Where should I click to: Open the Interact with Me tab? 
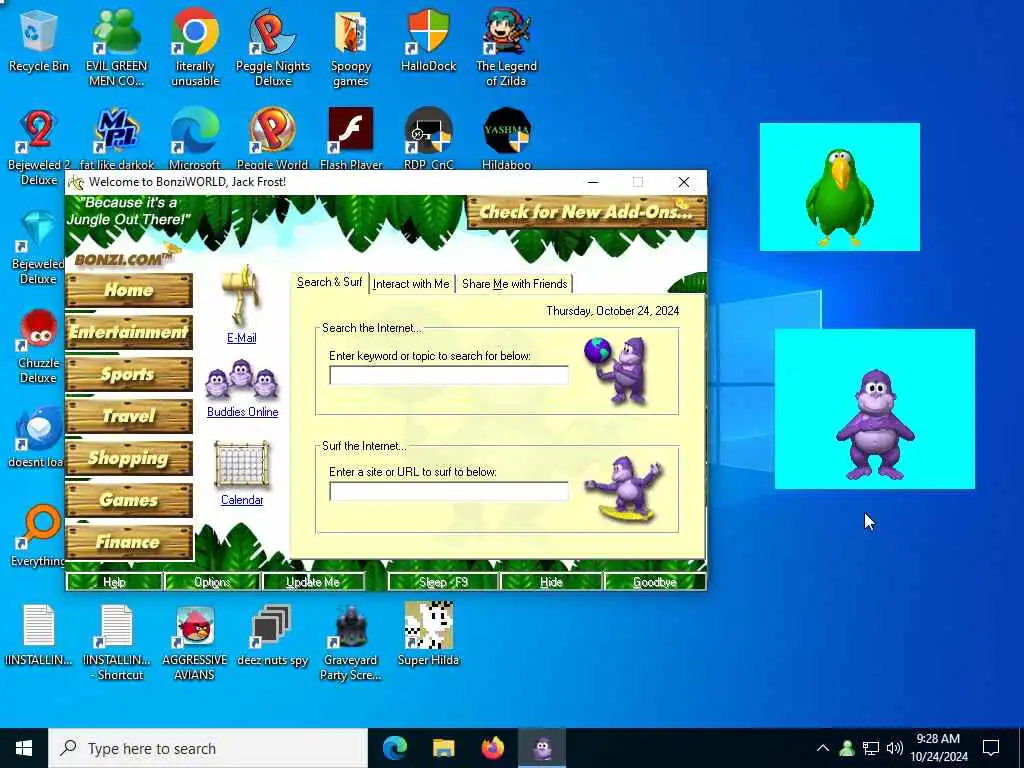[x=411, y=283]
